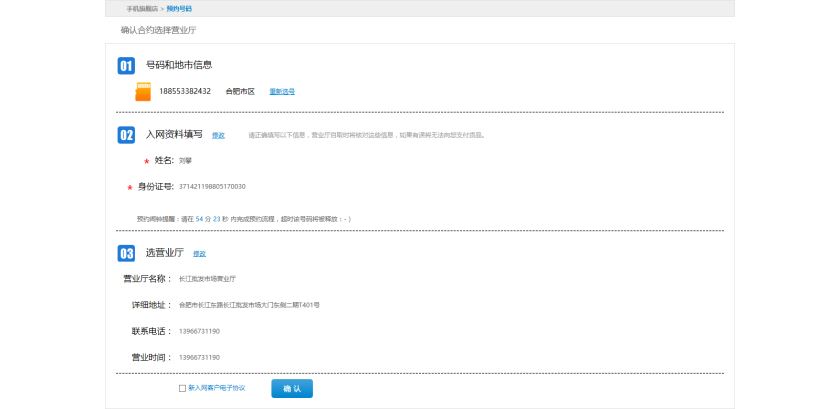Click the 选营业厅 section heading
This screenshot has width=840, height=409.
click(164, 252)
